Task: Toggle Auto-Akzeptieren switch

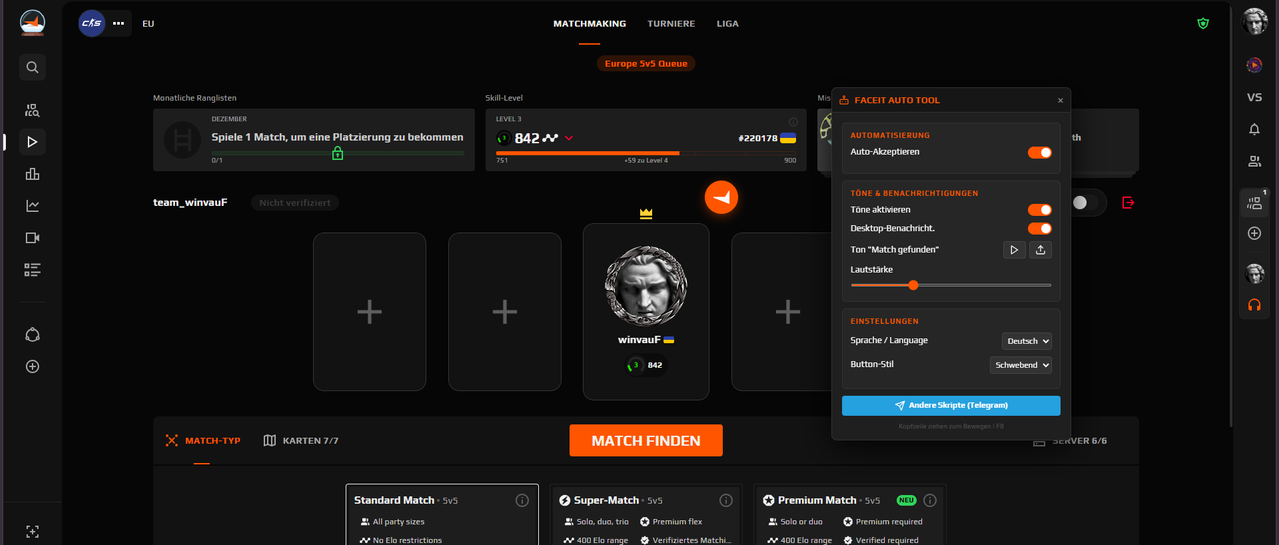Action: (1039, 152)
